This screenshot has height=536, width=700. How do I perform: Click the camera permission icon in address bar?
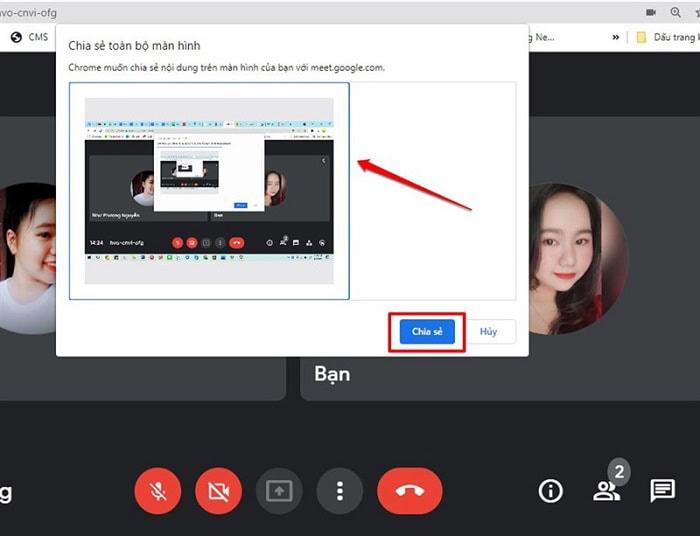pos(651,12)
